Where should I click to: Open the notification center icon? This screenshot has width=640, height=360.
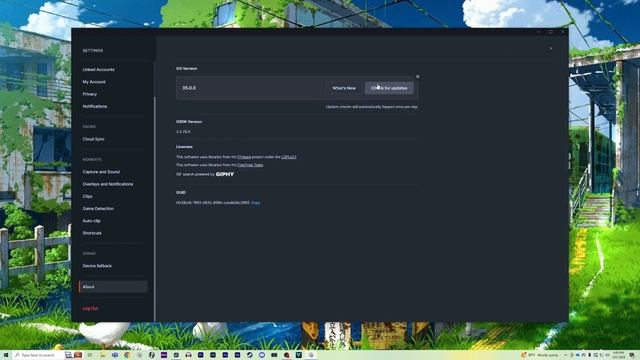(631, 355)
